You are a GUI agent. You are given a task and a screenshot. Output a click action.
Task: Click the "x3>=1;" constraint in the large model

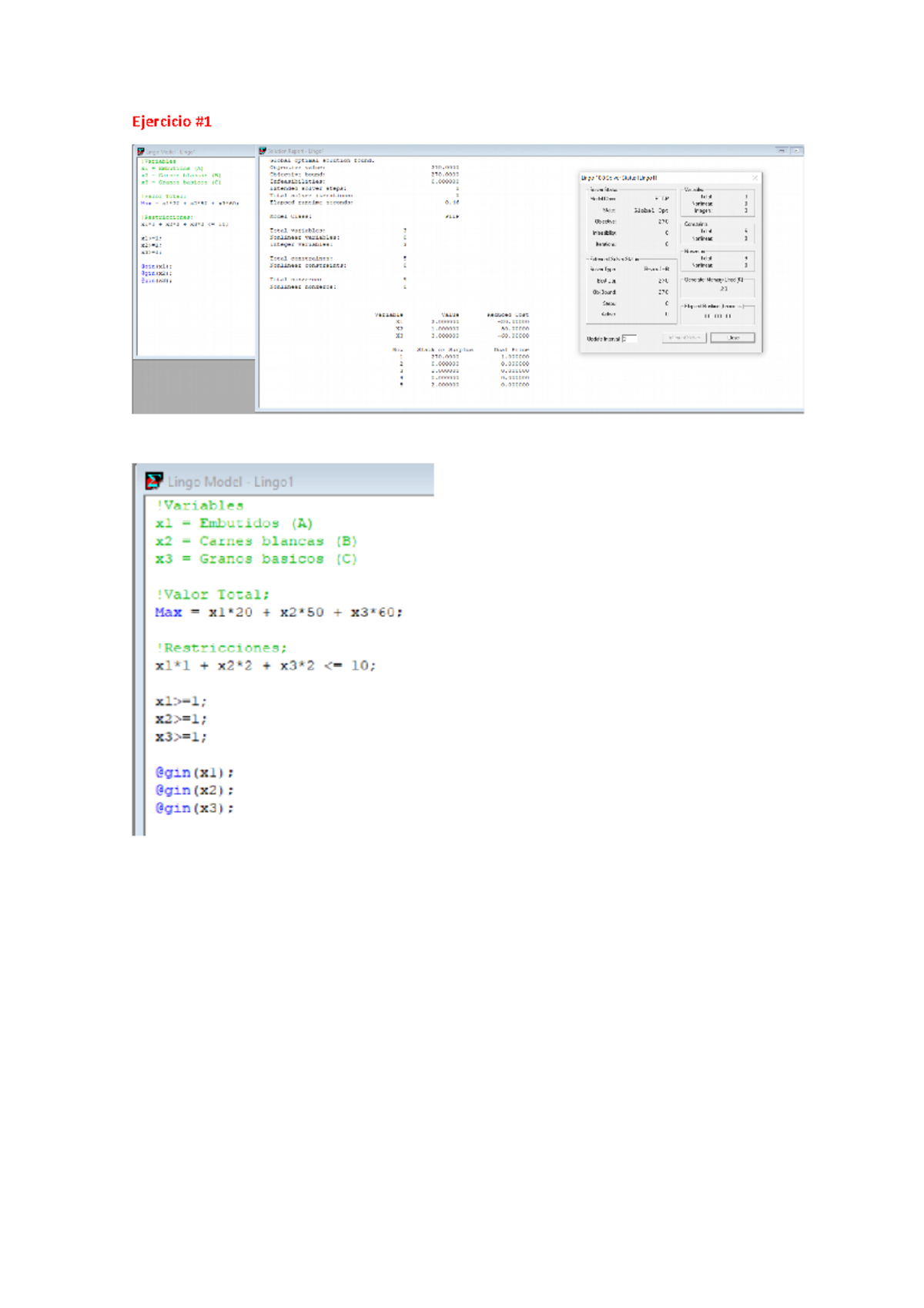(x=181, y=737)
